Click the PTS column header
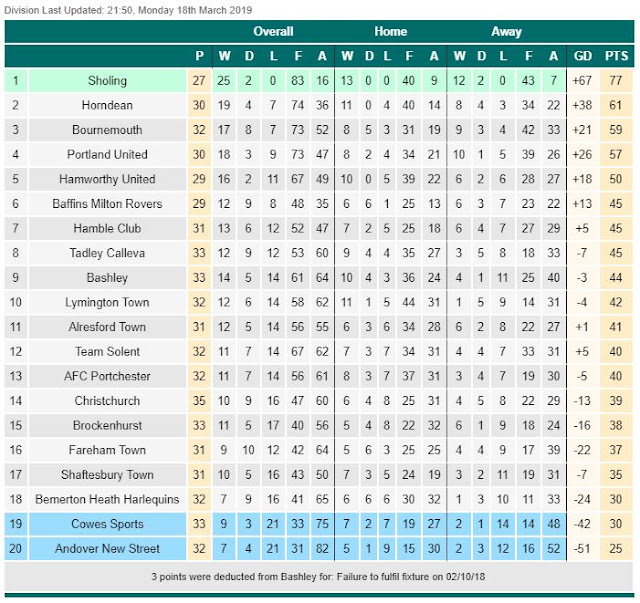Screen dimensions: 640x603 tap(616, 56)
